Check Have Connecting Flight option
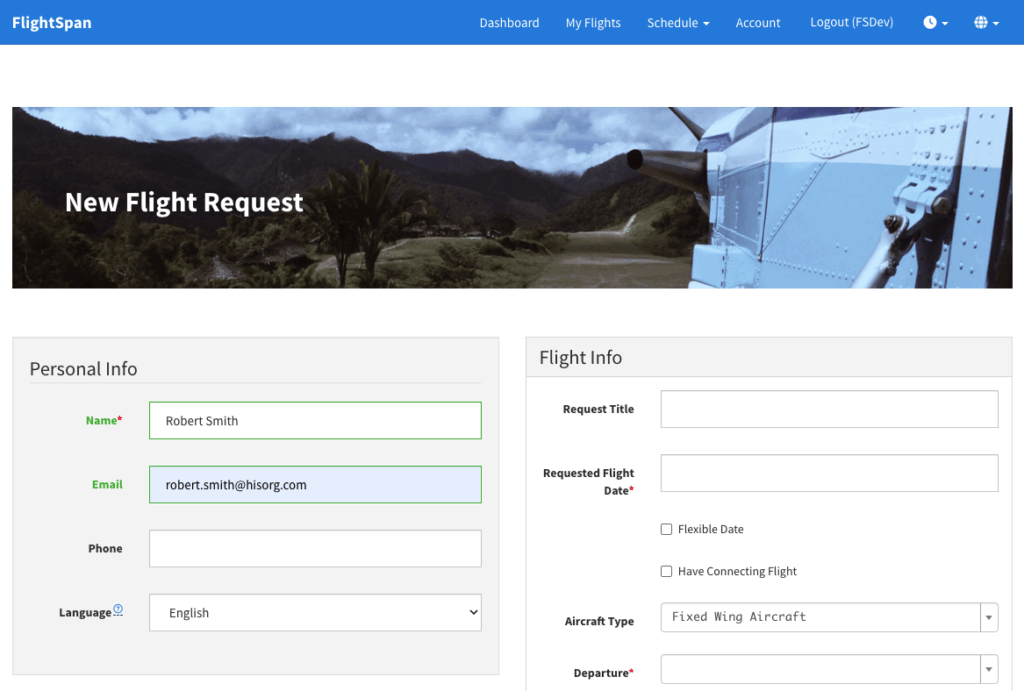This screenshot has width=1024, height=691. pos(666,571)
